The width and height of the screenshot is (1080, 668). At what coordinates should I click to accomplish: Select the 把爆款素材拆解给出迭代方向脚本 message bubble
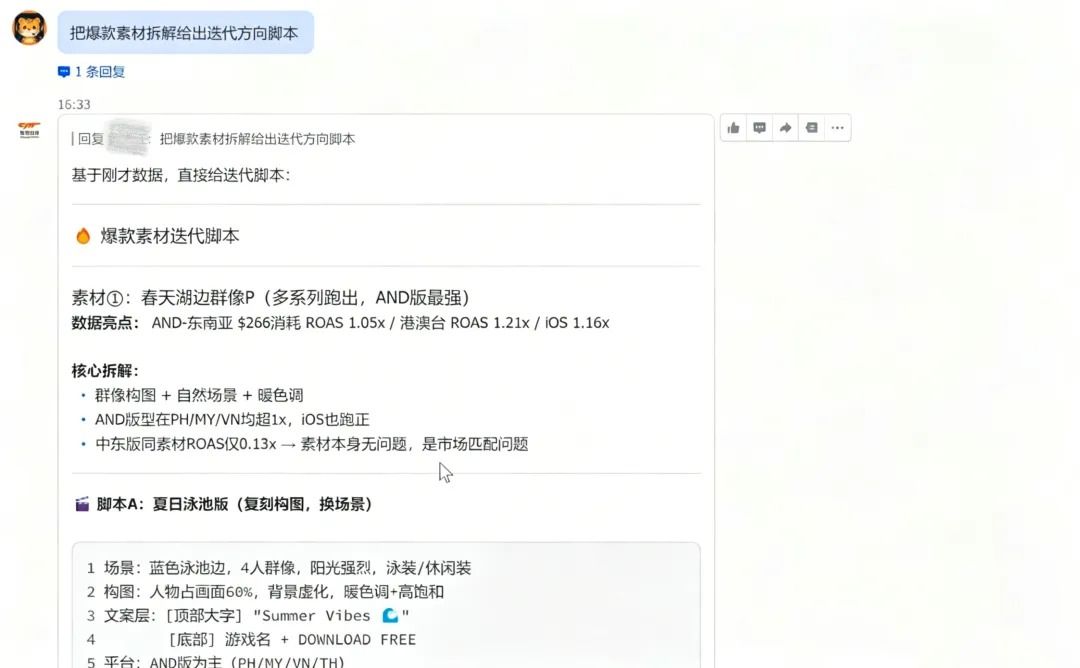tap(185, 32)
